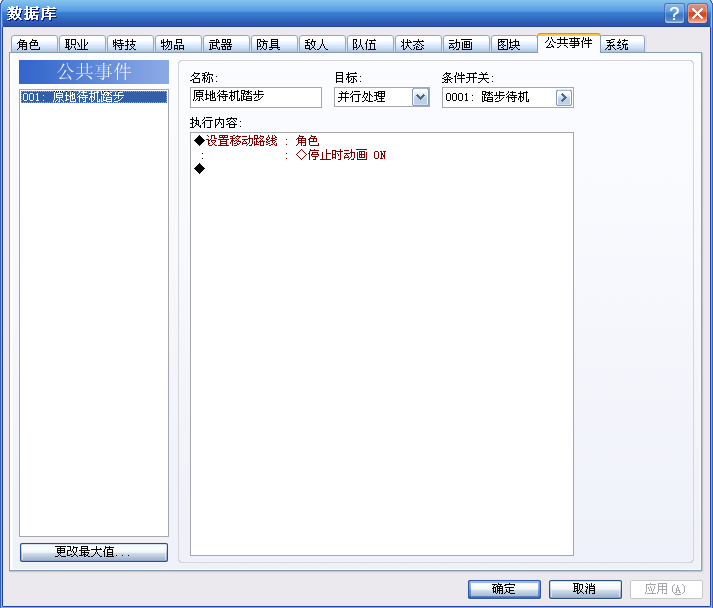The height and width of the screenshot is (608, 713).
Task: Click the 公共事件 tab
Action: click(568, 43)
